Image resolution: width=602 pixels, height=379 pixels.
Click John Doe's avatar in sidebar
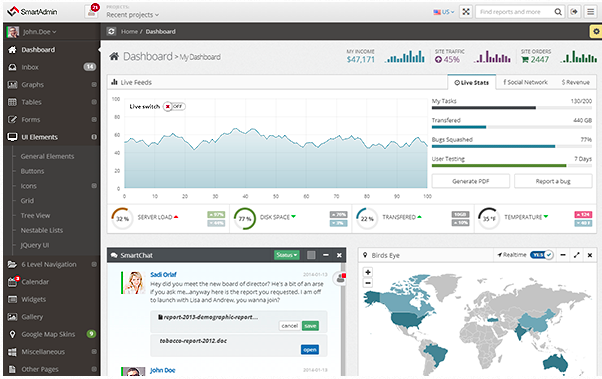(x=13, y=32)
